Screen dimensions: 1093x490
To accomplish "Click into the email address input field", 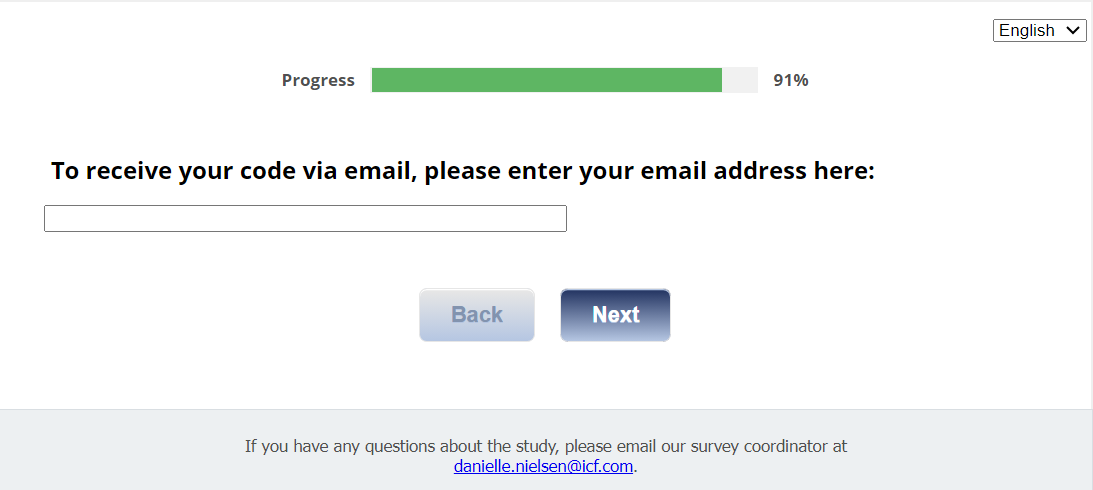I will coord(305,218).
